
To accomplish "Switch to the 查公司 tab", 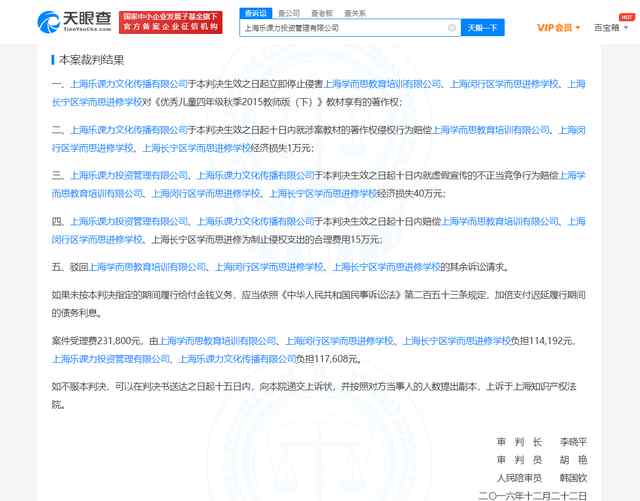I will 291,14.
